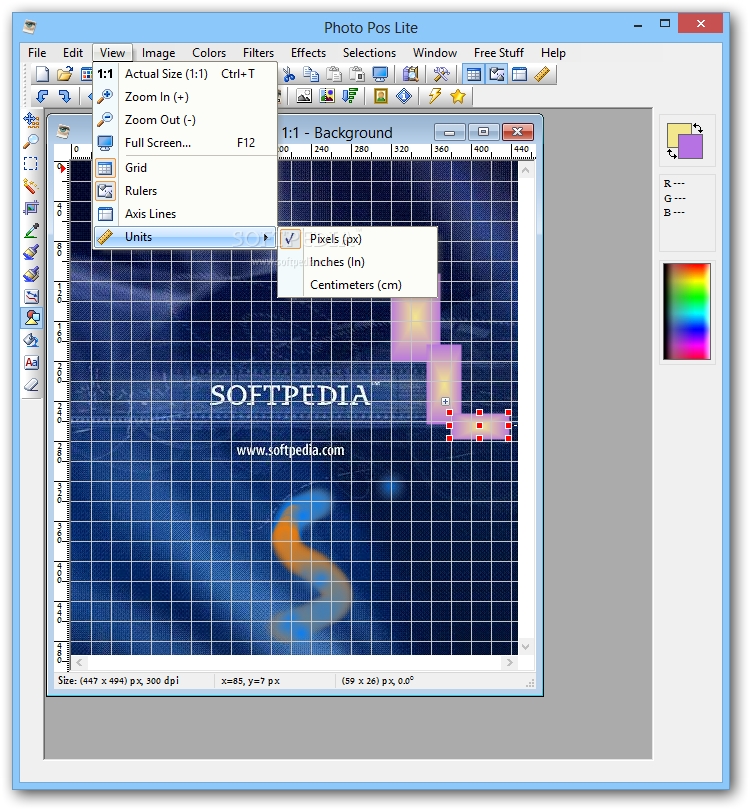
Task: Open the Effects menu
Action: (x=308, y=53)
